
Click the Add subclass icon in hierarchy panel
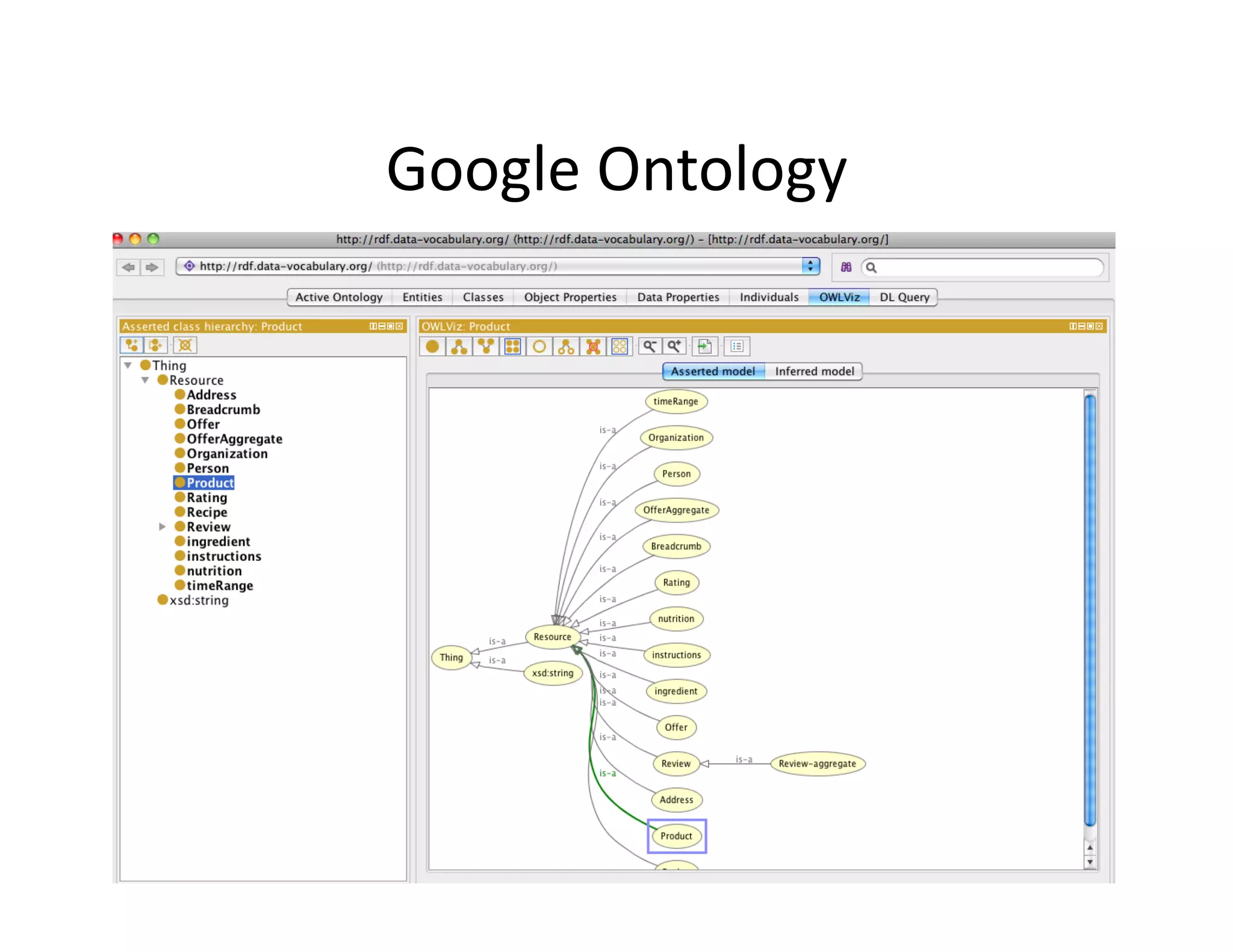[x=131, y=345]
